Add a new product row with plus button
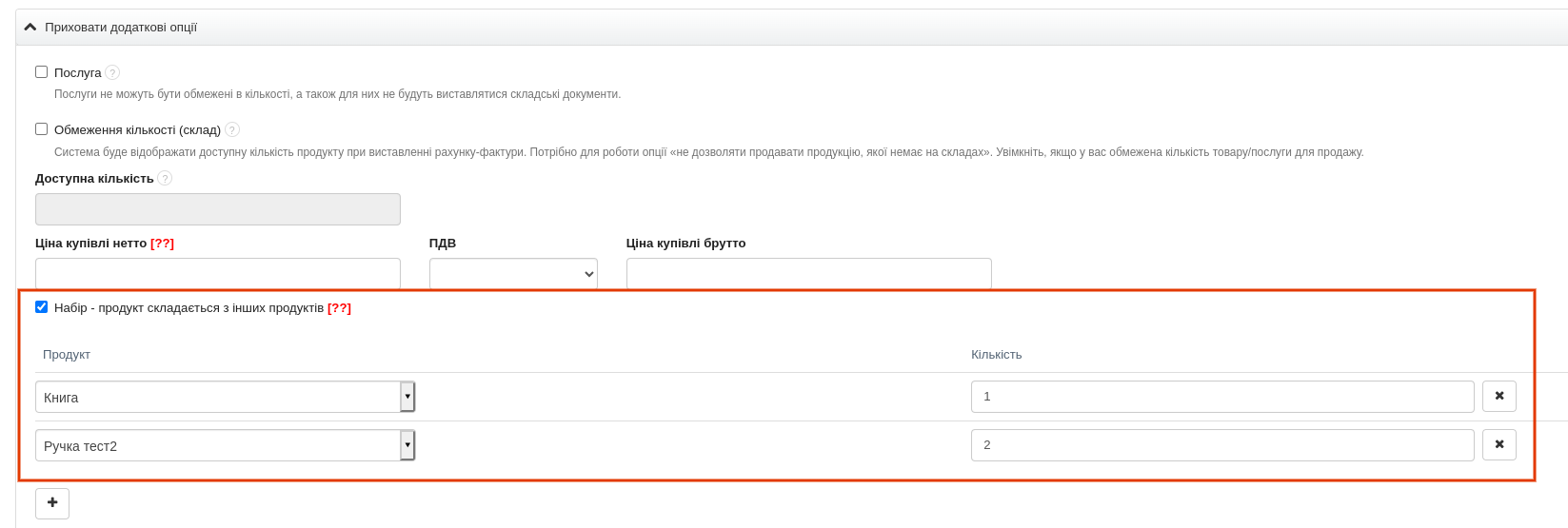1568x528 pixels. point(52,503)
